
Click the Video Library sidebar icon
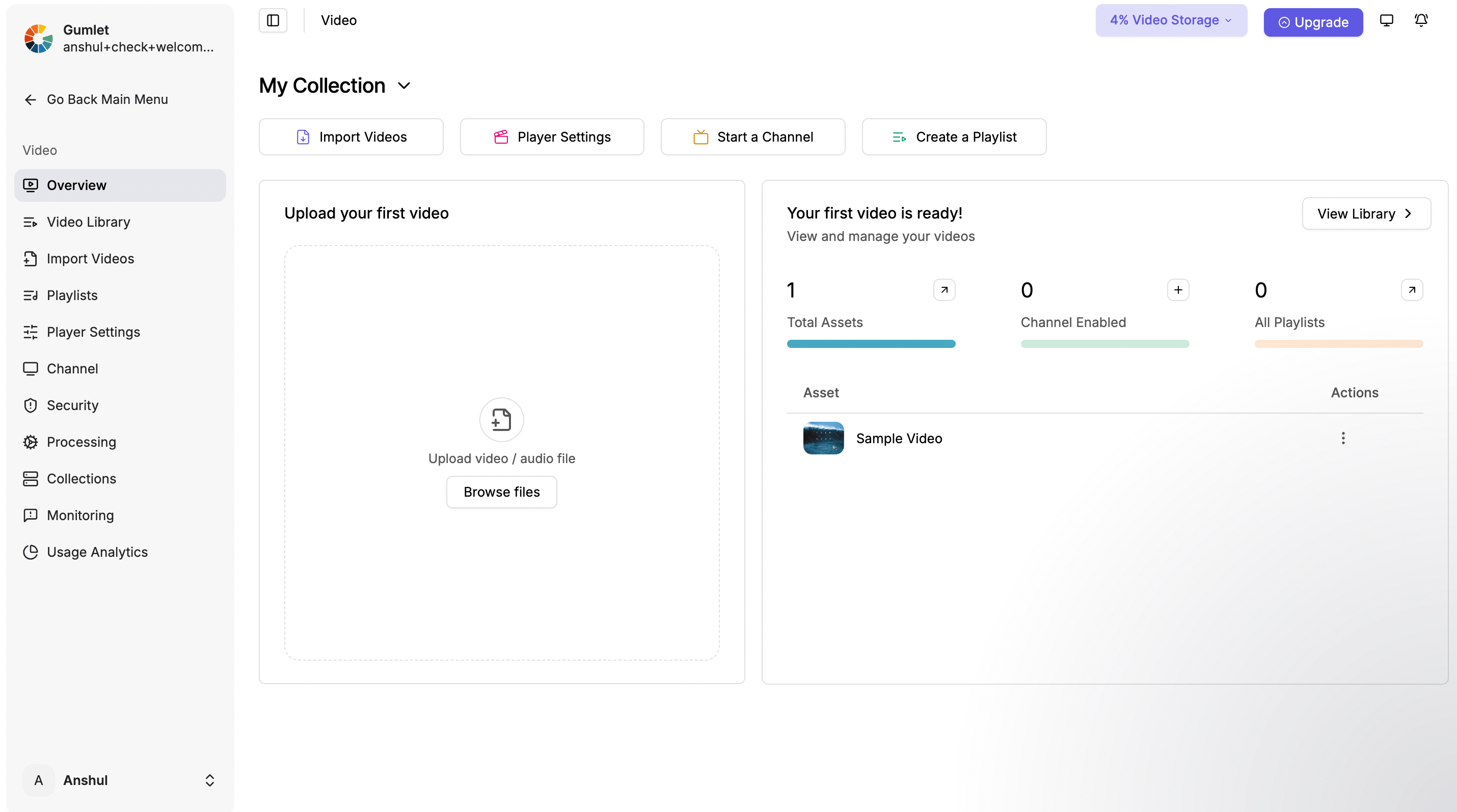point(31,222)
